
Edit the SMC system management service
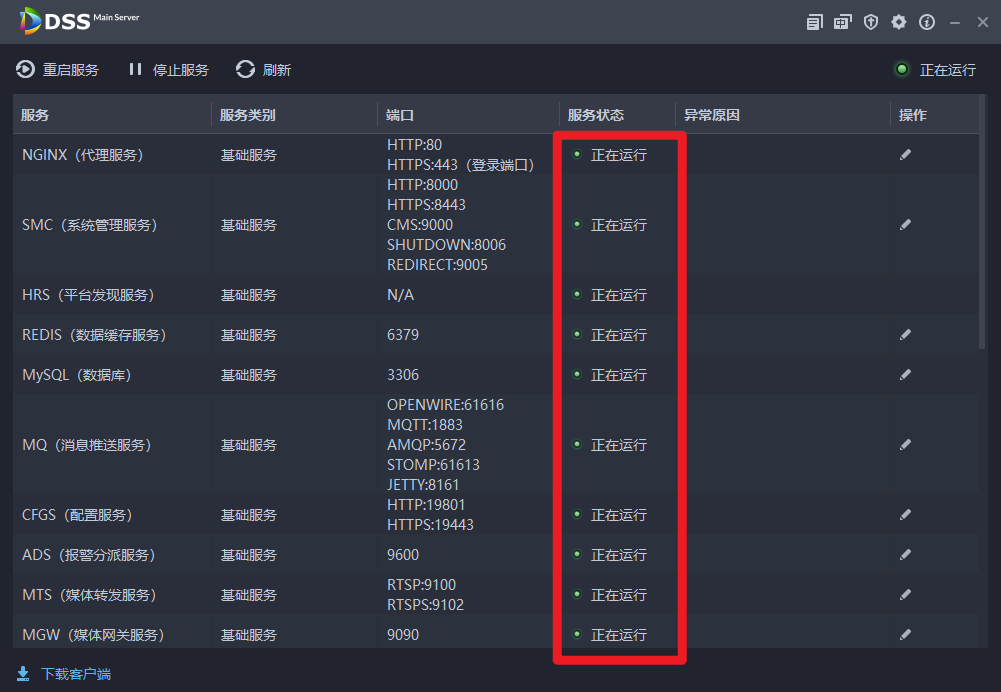pyautogui.click(x=905, y=225)
